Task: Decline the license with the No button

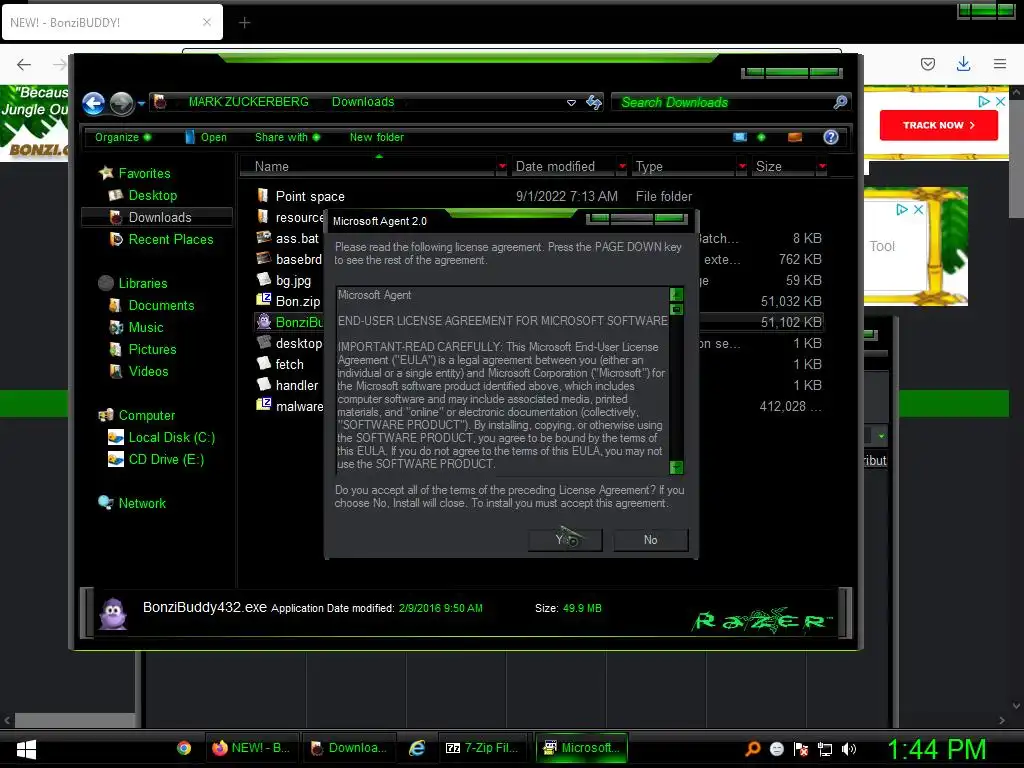Action: tap(650, 539)
